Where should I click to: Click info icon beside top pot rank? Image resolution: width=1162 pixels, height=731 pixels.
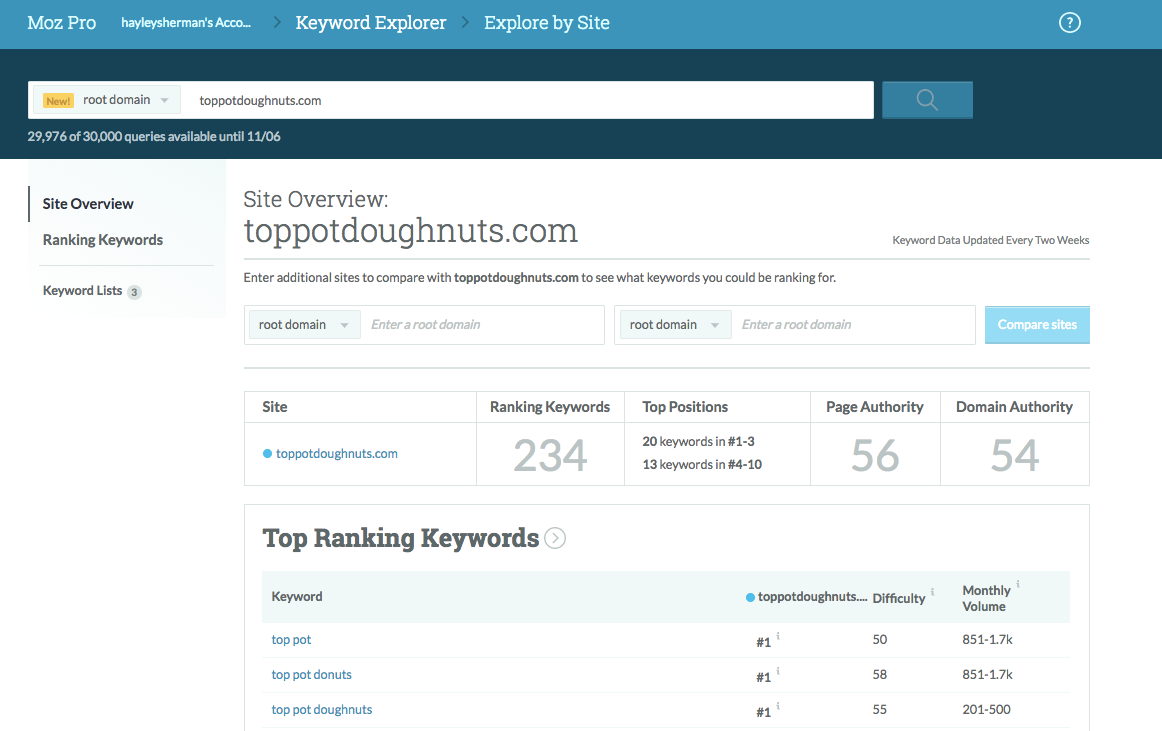pyautogui.click(x=778, y=637)
